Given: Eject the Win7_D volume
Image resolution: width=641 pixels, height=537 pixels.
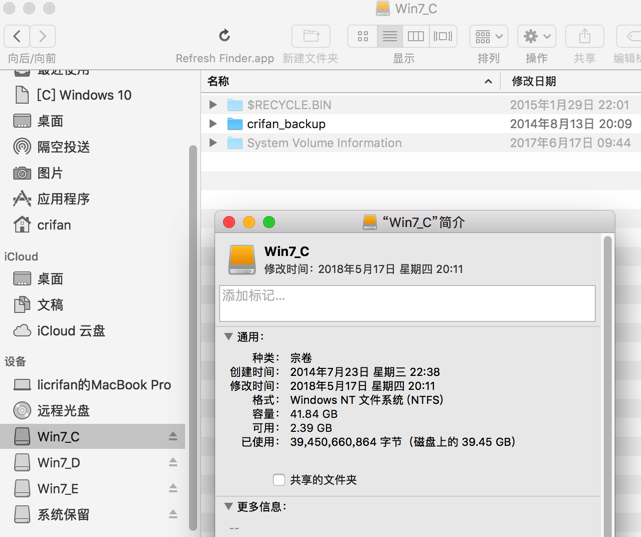Looking at the screenshot, I should pyautogui.click(x=173, y=463).
